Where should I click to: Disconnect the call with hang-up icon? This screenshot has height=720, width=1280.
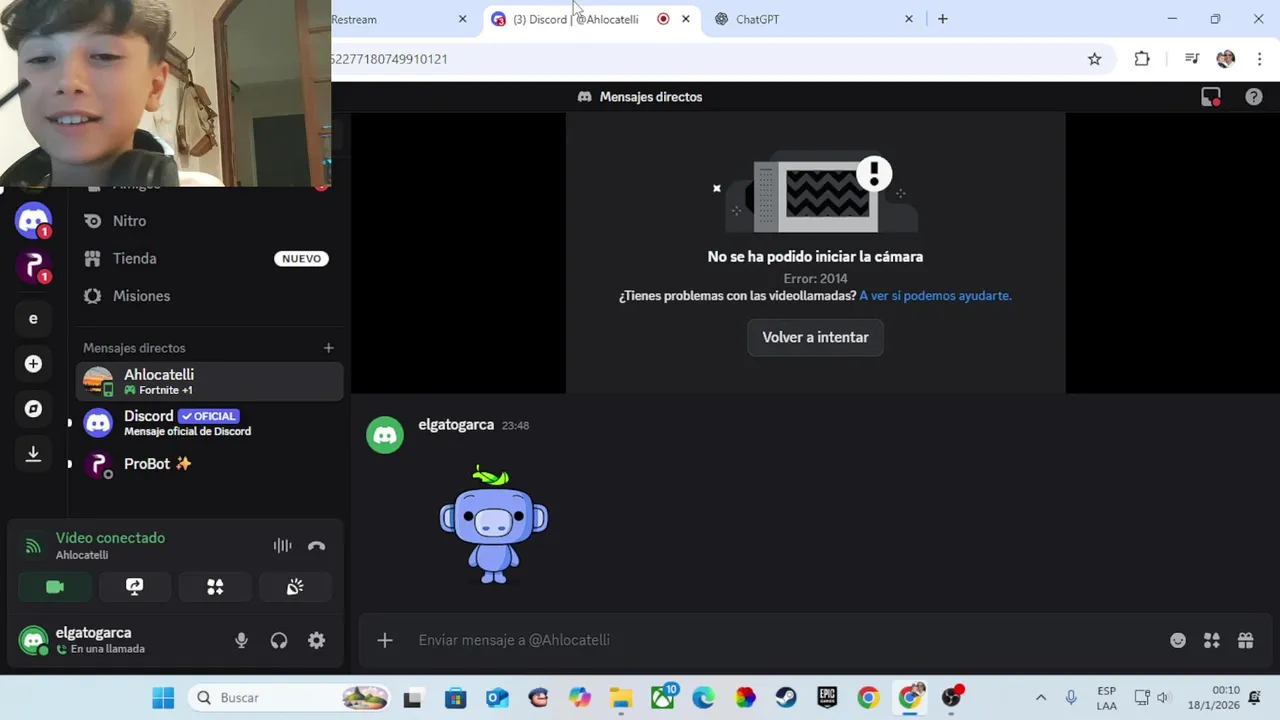click(x=316, y=546)
